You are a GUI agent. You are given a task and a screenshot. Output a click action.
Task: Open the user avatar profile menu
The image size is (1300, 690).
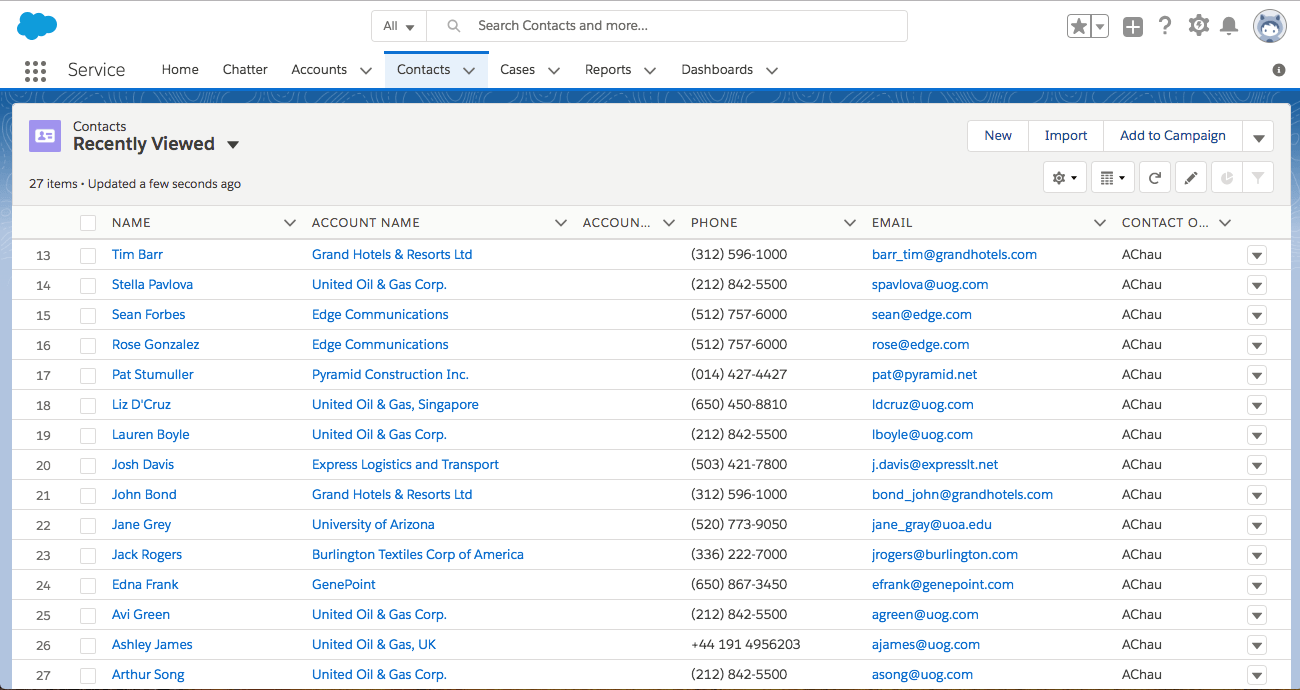[1269, 26]
